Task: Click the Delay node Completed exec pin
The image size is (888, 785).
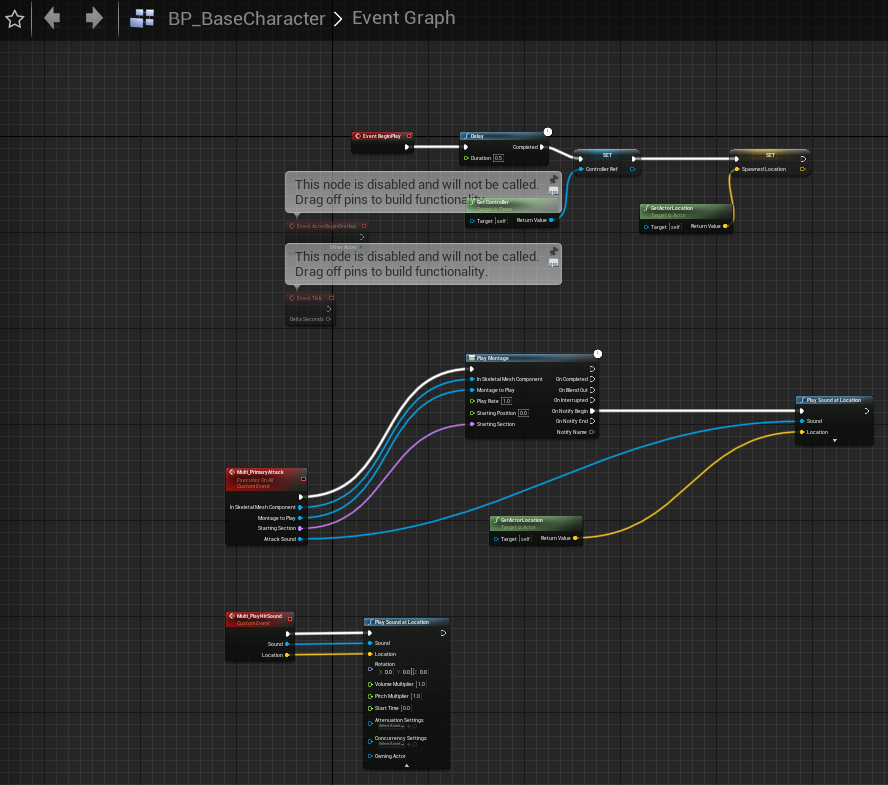Action: [x=542, y=147]
